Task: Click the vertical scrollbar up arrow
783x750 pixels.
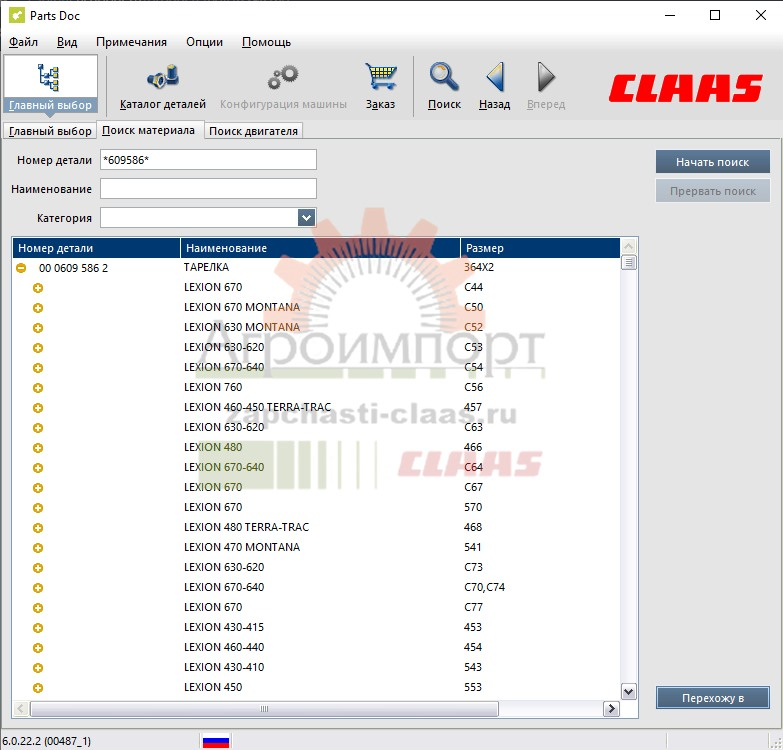Action: point(628,246)
